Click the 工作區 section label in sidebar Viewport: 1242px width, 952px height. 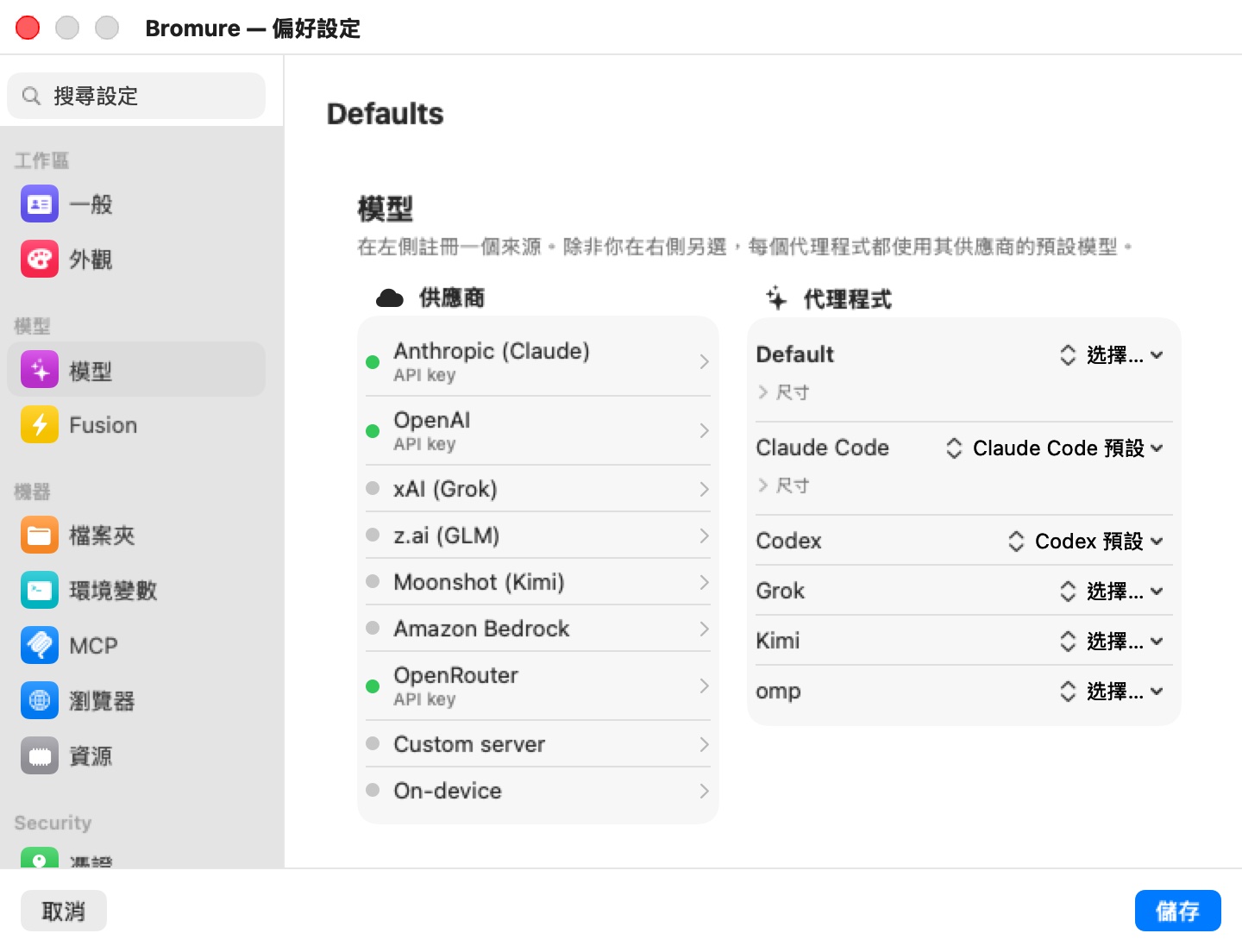click(41, 160)
